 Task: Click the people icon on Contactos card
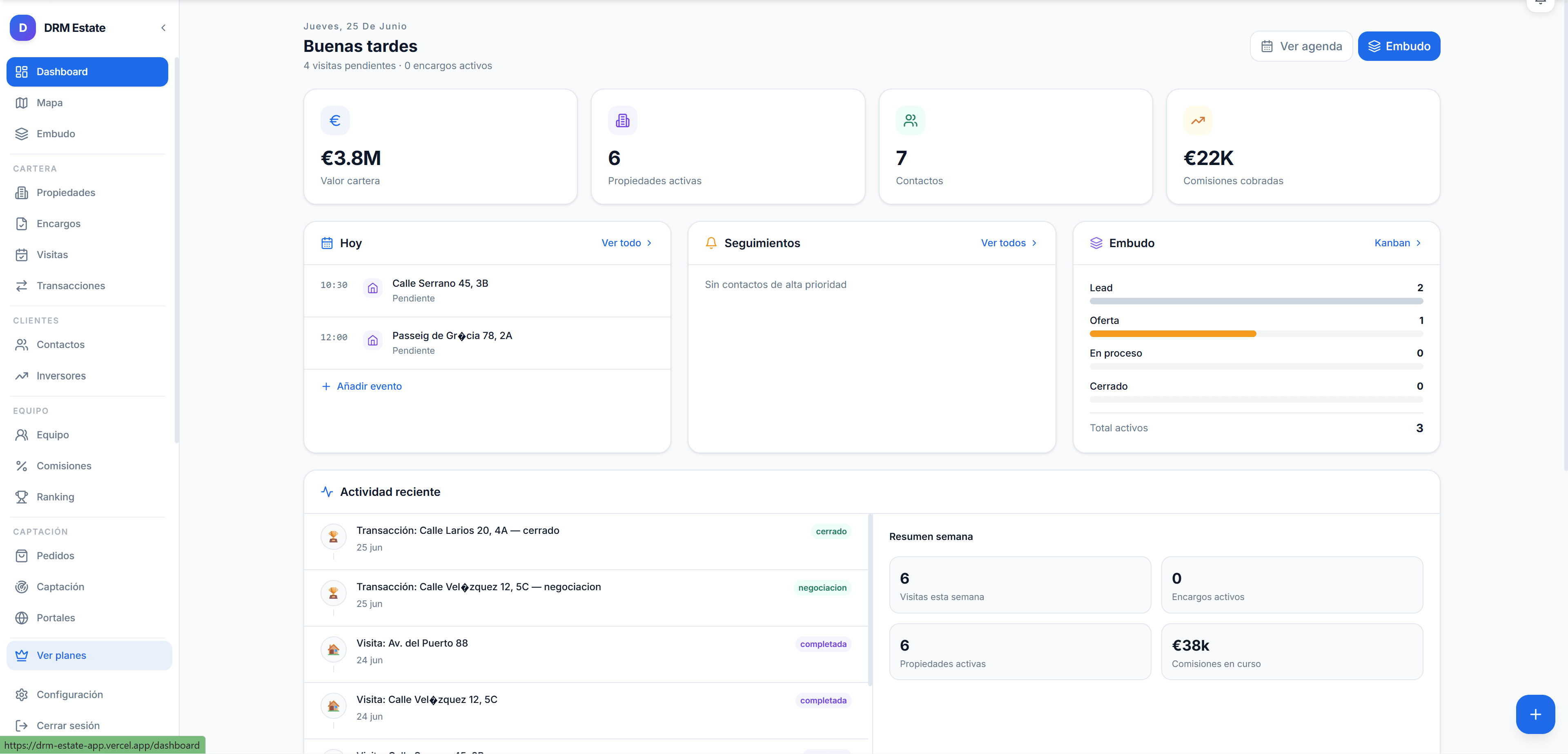point(910,120)
